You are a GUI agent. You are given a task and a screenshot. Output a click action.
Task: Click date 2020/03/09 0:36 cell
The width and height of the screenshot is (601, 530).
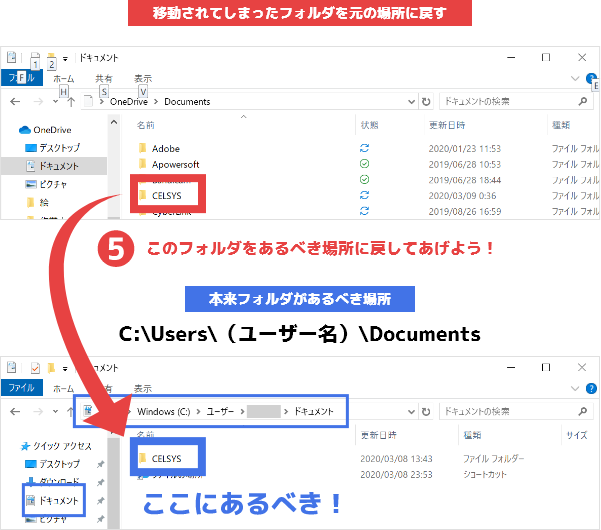coord(462,195)
